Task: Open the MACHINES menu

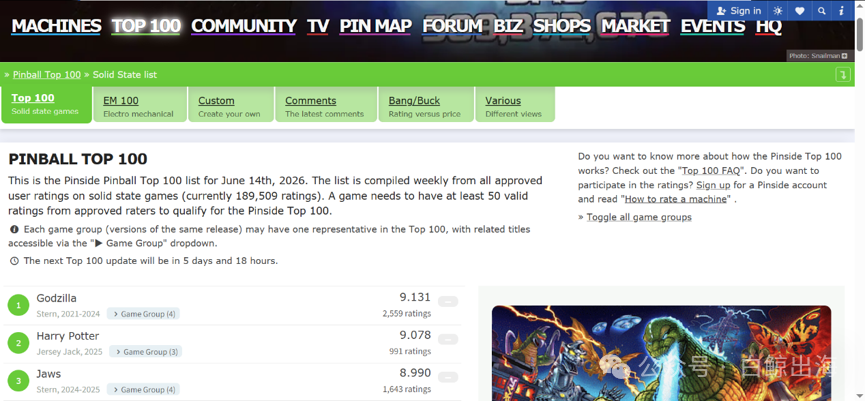Action: pos(56,26)
